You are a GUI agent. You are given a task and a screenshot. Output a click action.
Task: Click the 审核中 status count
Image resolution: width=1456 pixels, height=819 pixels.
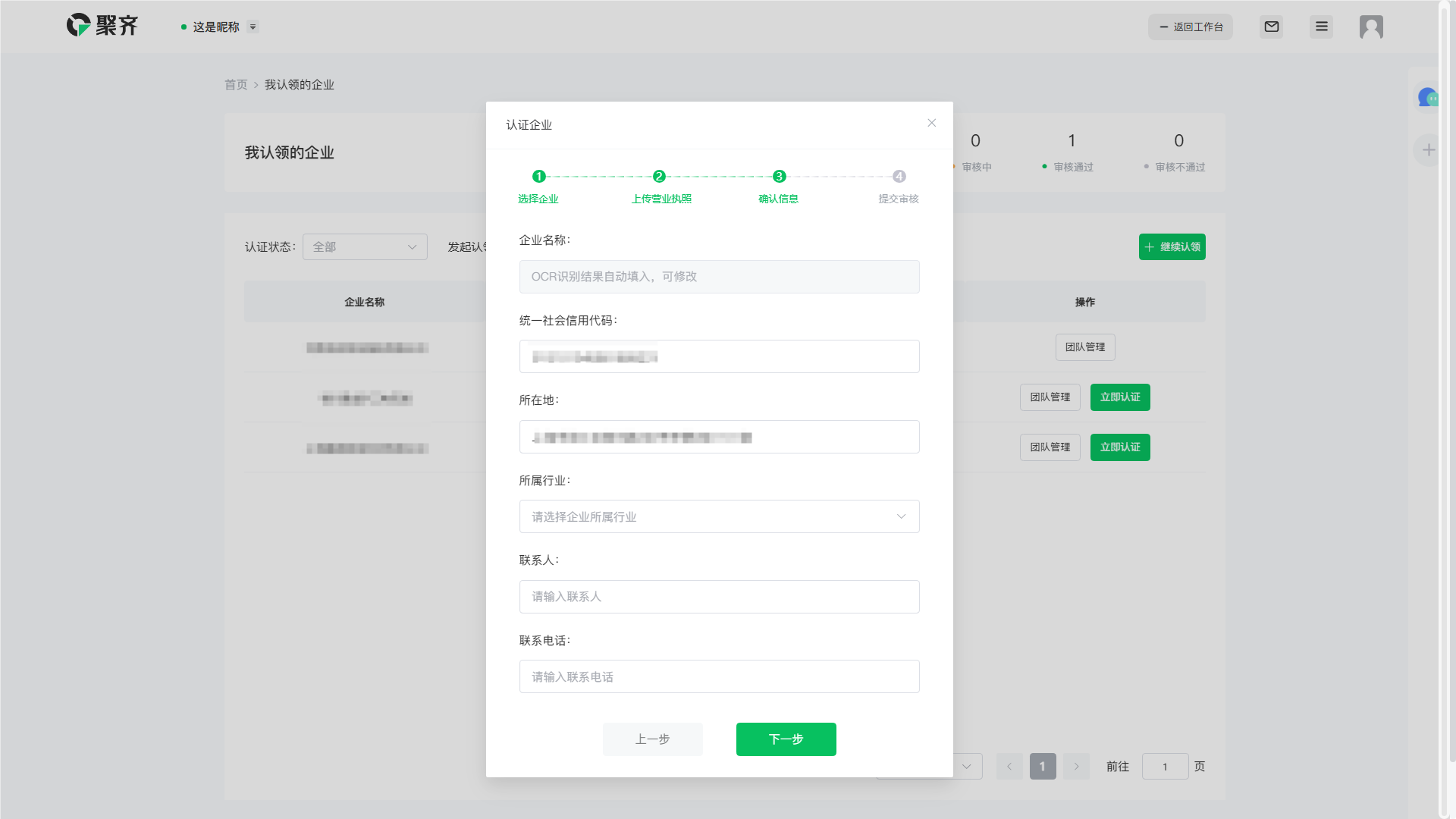[974, 152]
